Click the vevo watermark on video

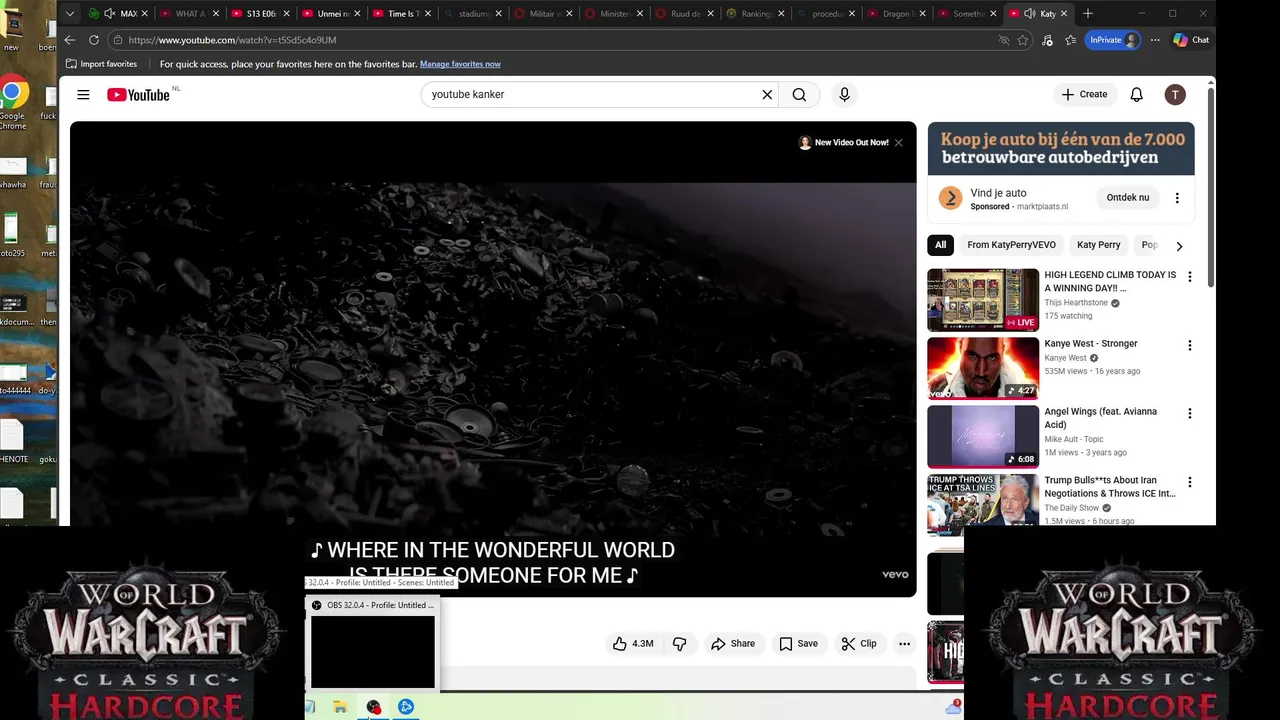coord(895,575)
